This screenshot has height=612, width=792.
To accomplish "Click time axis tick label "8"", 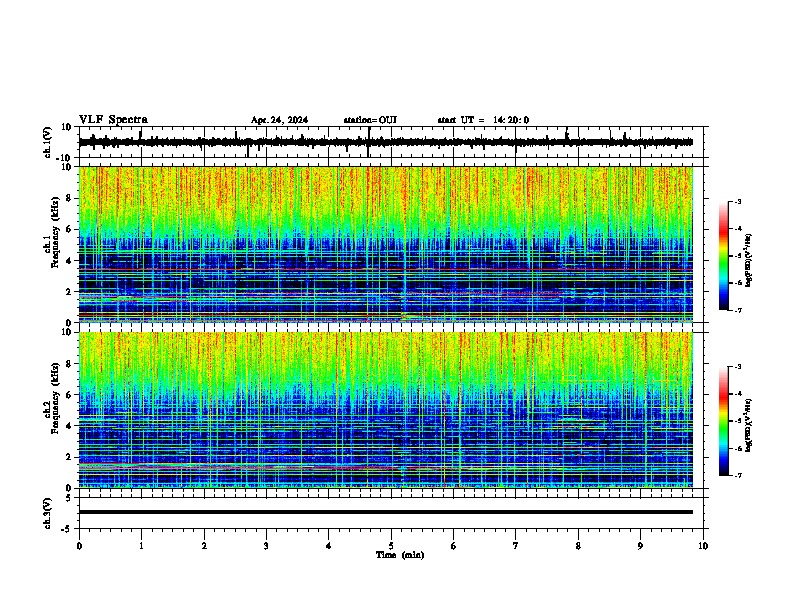I will (x=578, y=545).
